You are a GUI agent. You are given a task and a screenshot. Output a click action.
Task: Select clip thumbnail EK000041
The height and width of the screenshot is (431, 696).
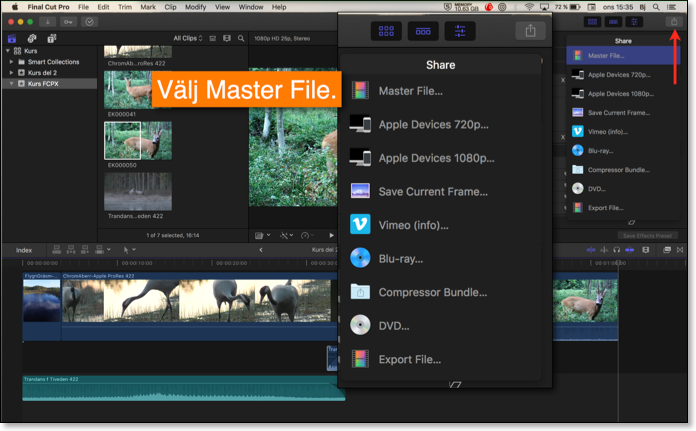(138, 90)
